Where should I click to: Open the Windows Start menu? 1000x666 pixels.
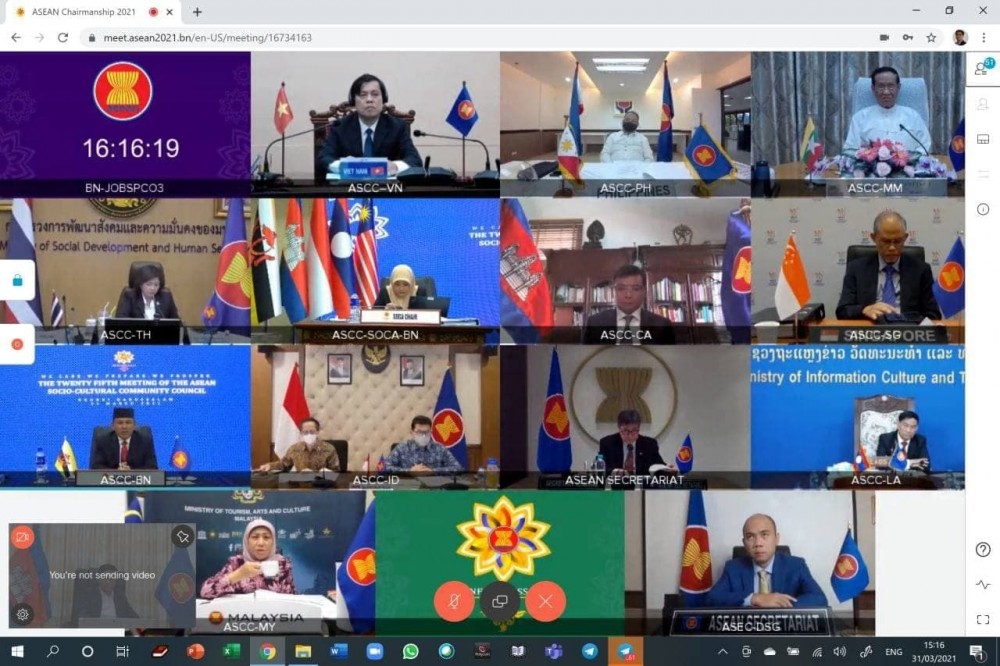click(17, 651)
